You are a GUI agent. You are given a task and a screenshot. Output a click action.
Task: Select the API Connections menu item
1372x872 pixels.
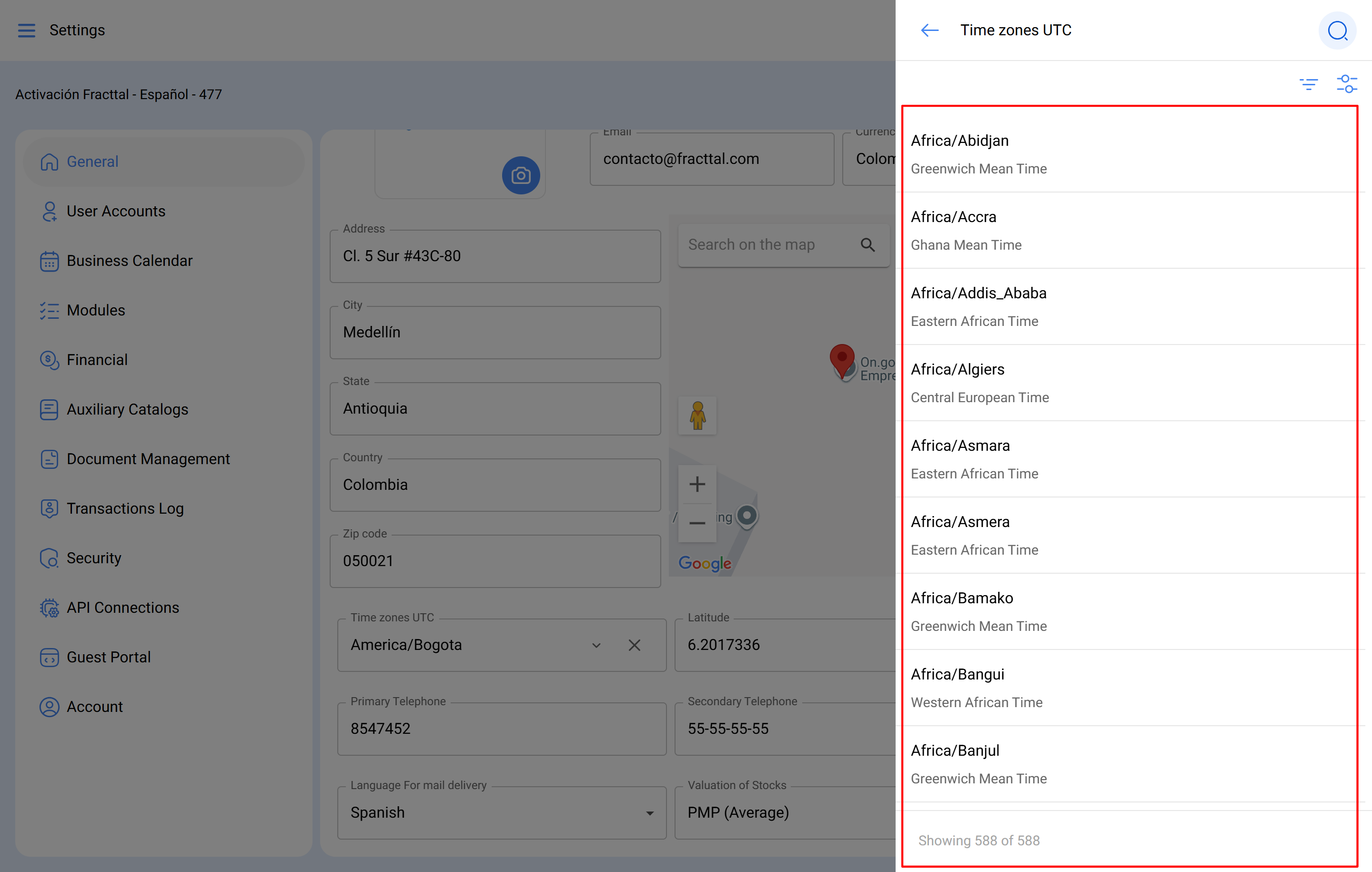(122, 608)
